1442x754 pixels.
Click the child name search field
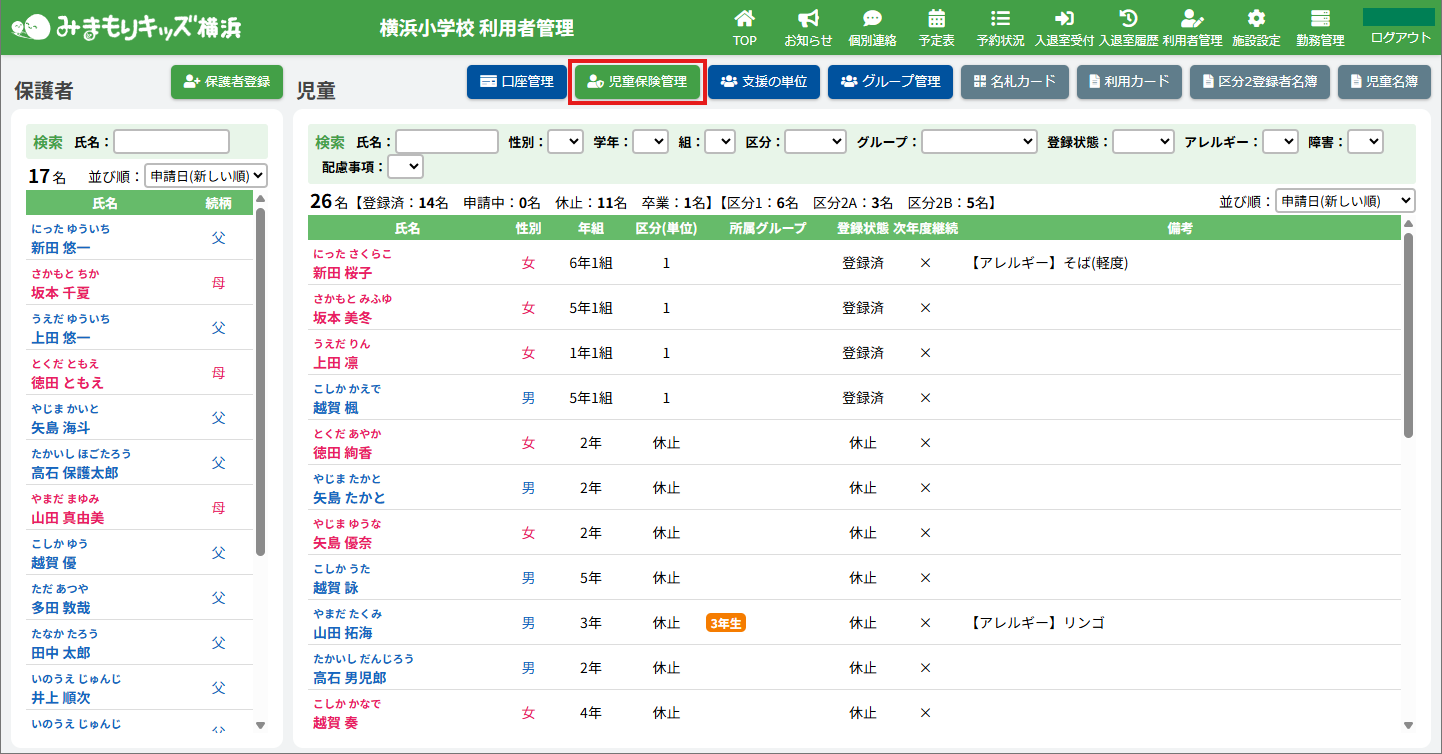[447, 142]
